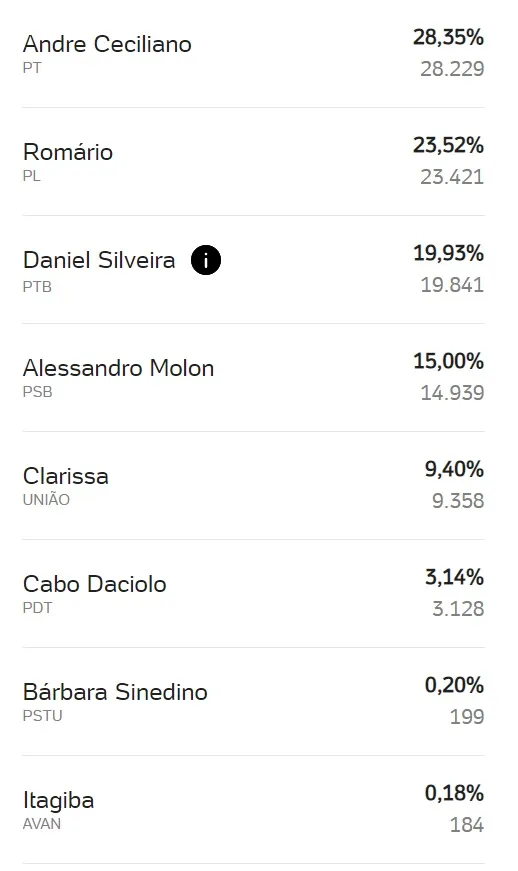Click the 19.841 vote count

pos(452,285)
